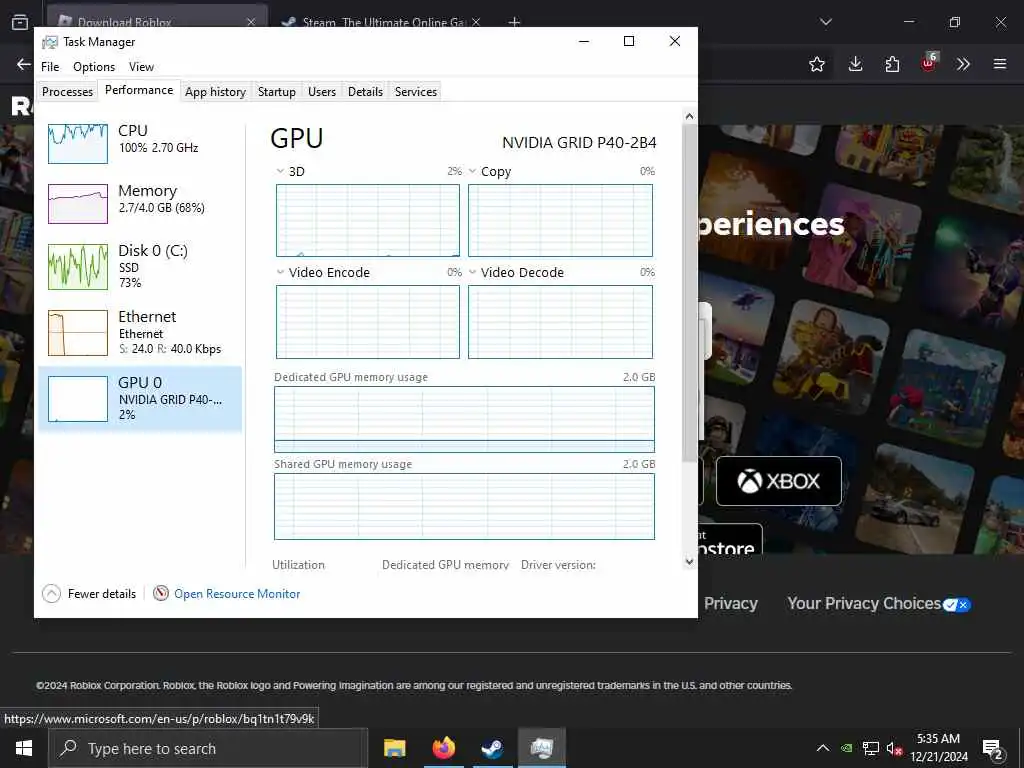1024x768 pixels.
Task: Open Resource Monitor link
Action: click(x=237, y=594)
